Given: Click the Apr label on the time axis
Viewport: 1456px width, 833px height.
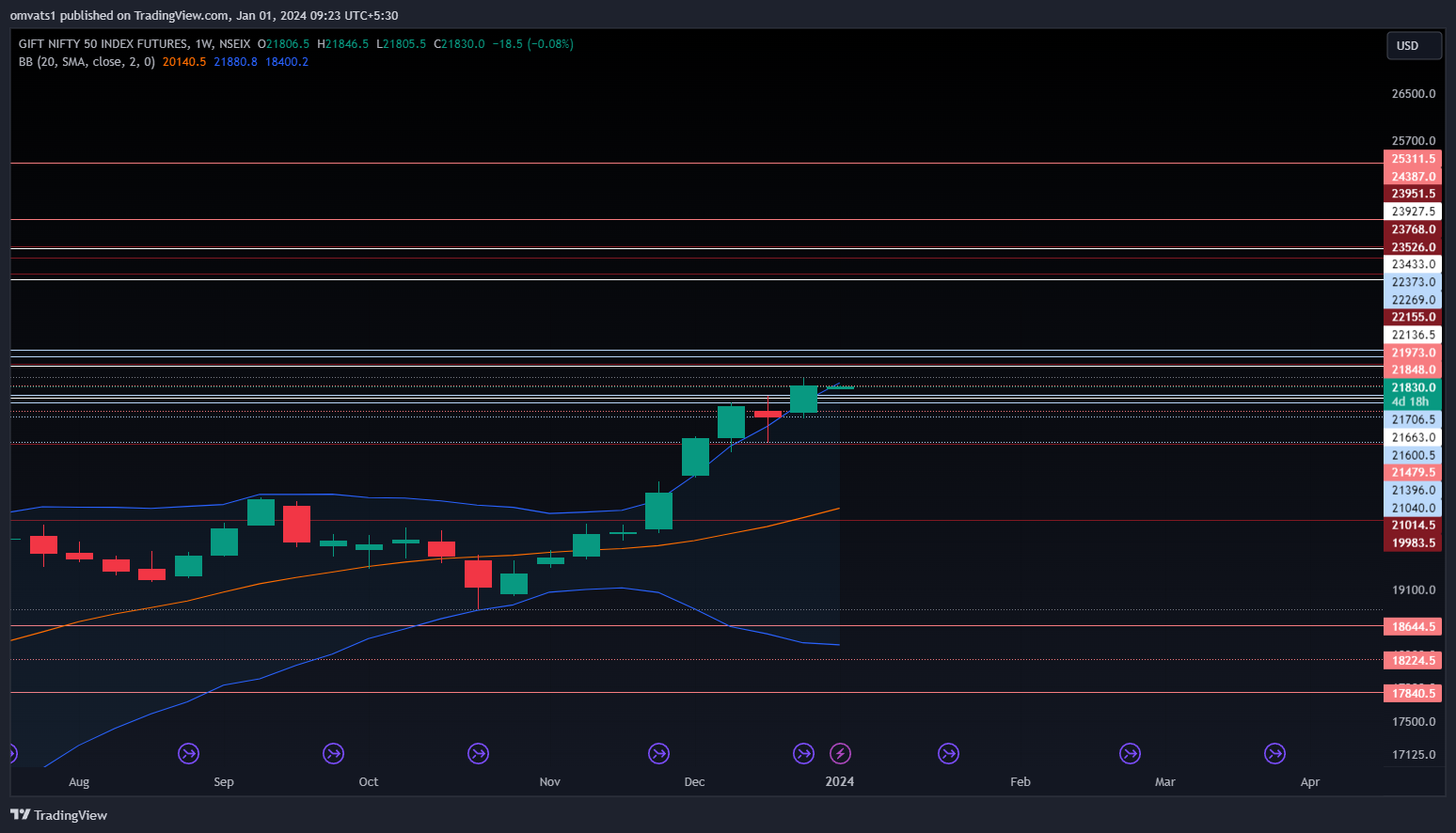Looking at the screenshot, I should [1310, 782].
